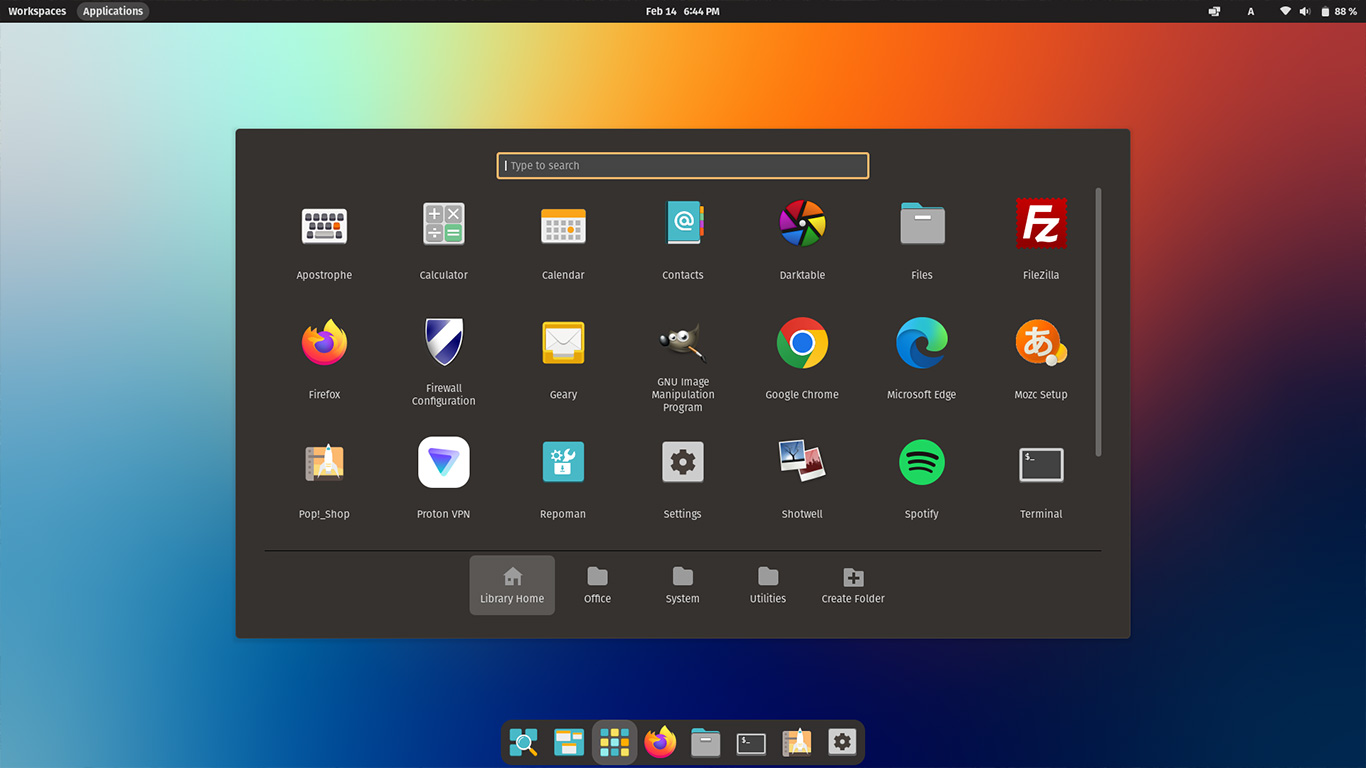Launch Darktable photo editor

click(x=802, y=238)
